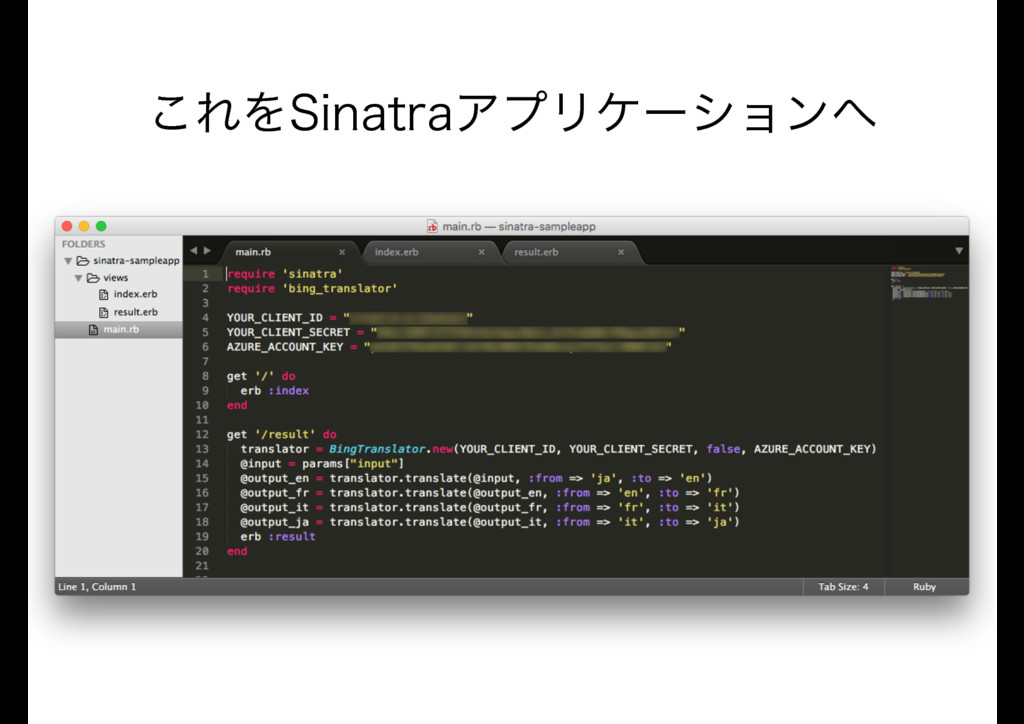
Task: Click the index.erb file icon in sidebar
Action: point(103,295)
